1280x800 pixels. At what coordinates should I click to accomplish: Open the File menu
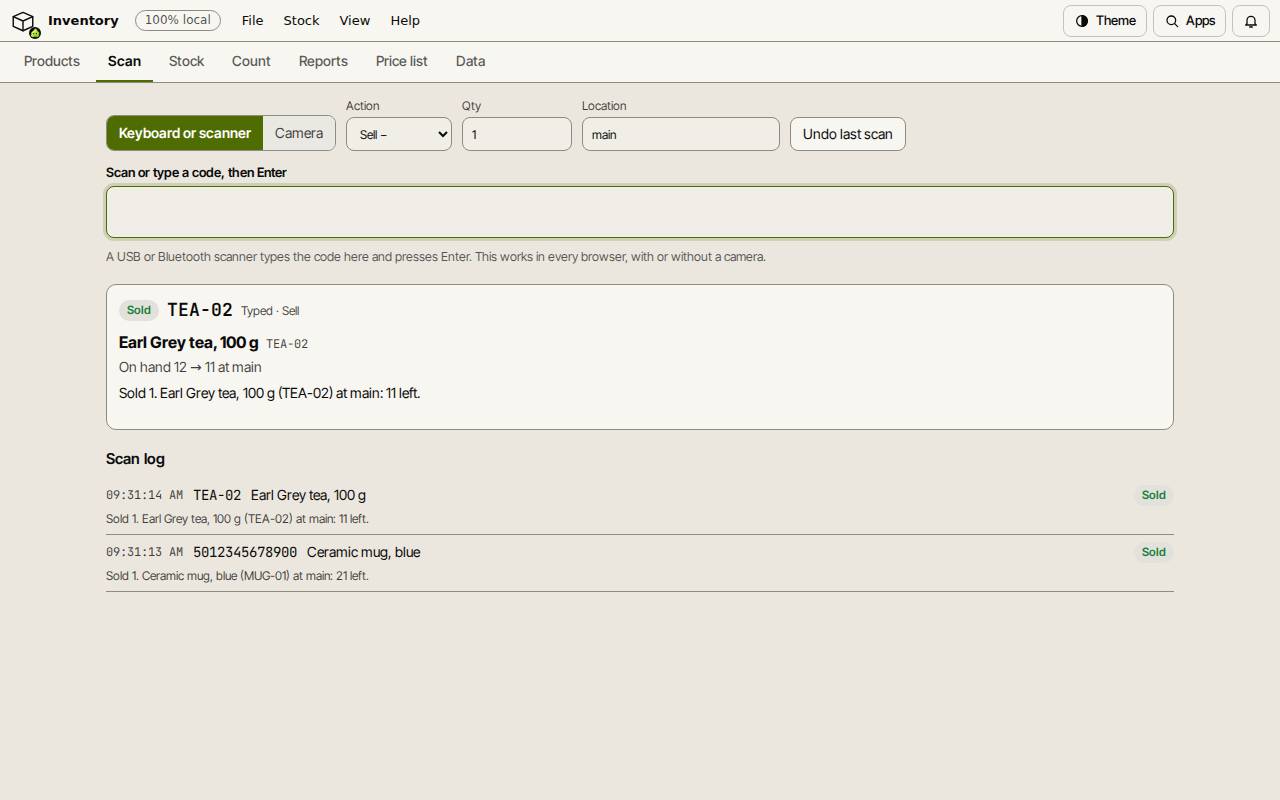click(x=253, y=20)
